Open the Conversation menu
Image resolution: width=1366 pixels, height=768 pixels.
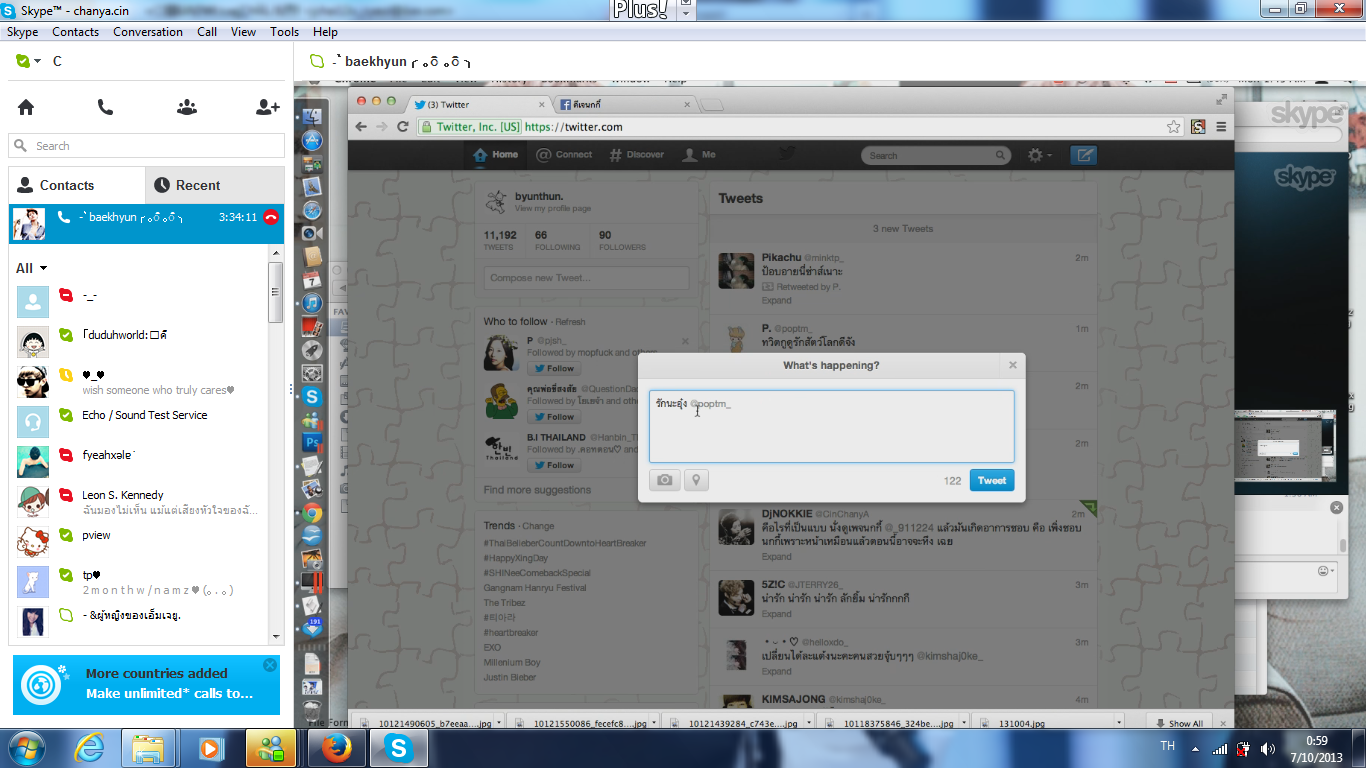tap(148, 32)
